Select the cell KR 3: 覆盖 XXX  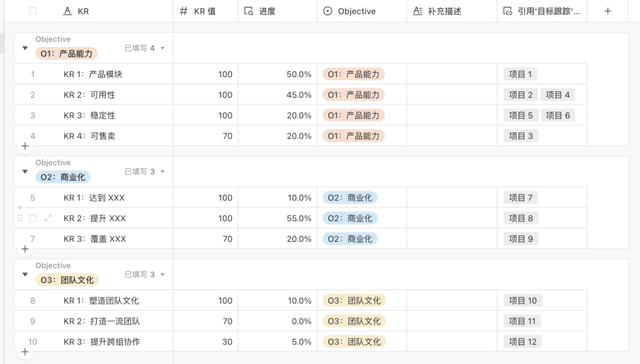click(x=95, y=239)
